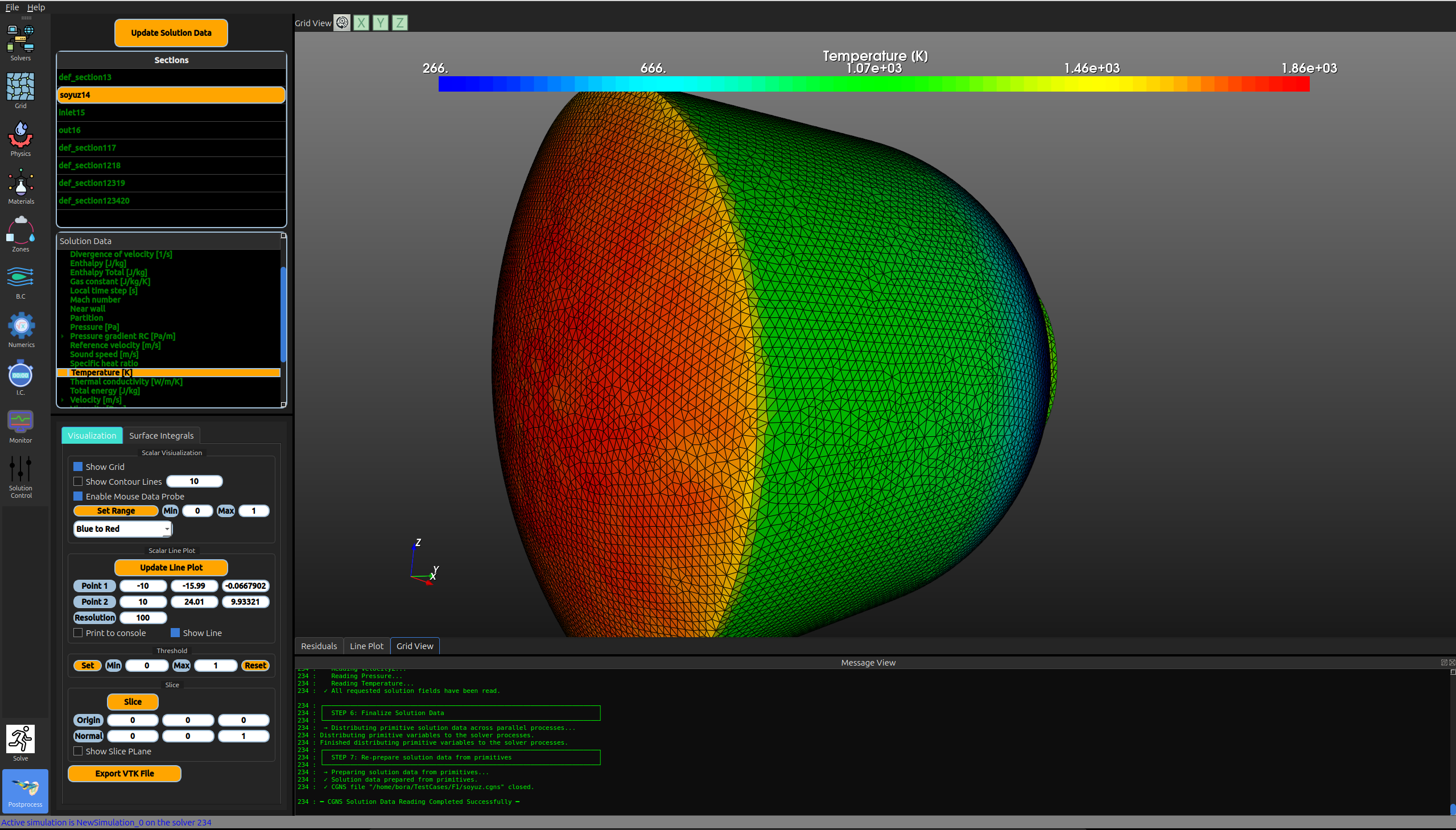Image resolution: width=1456 pixels, height=830 pixels.
Task: Click the Export VTK File button
Action: tap(124, 774)
